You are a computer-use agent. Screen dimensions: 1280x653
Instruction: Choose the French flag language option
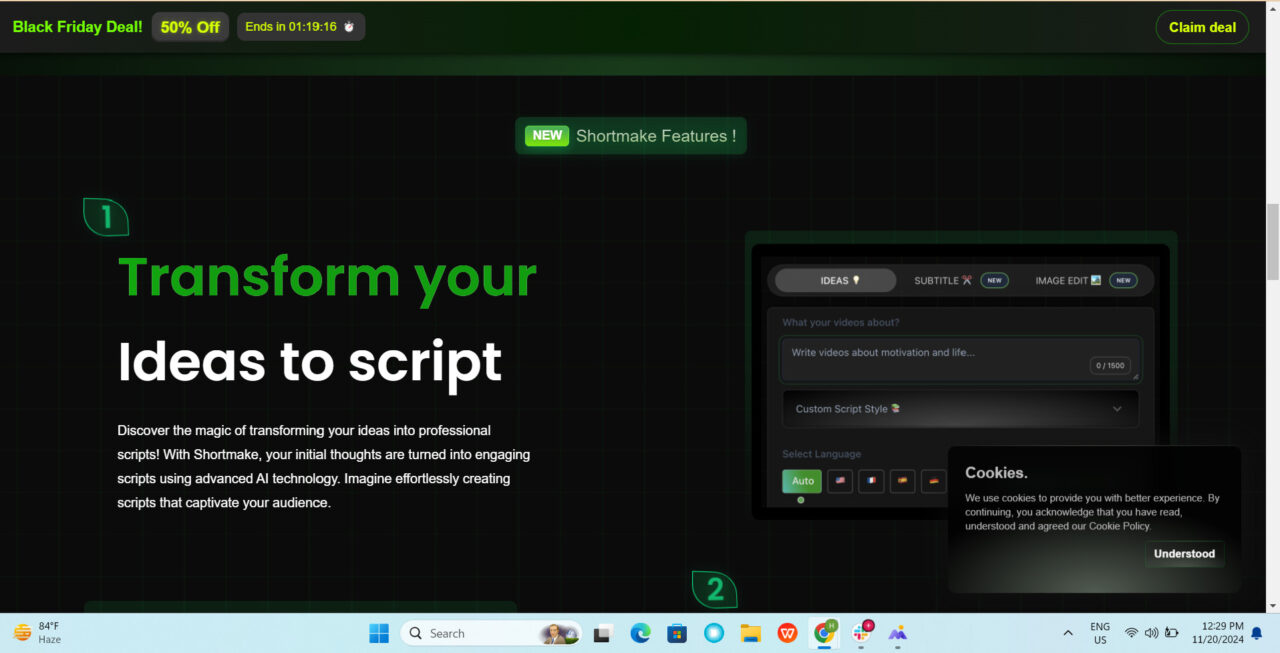coord(871,481)
